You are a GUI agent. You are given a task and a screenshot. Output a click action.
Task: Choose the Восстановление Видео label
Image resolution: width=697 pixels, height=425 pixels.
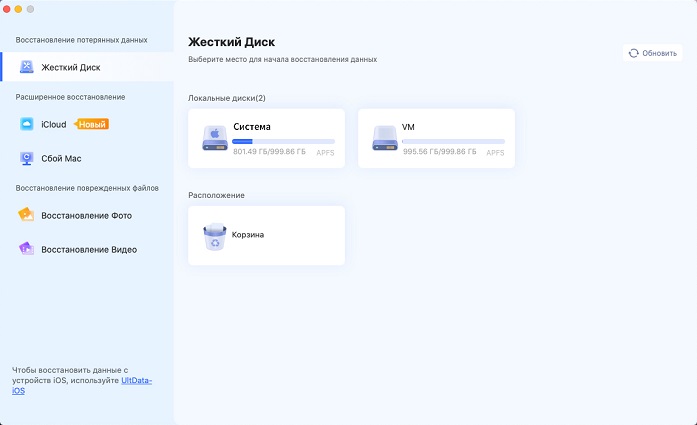pyautogui.click(x=89, y=249)
